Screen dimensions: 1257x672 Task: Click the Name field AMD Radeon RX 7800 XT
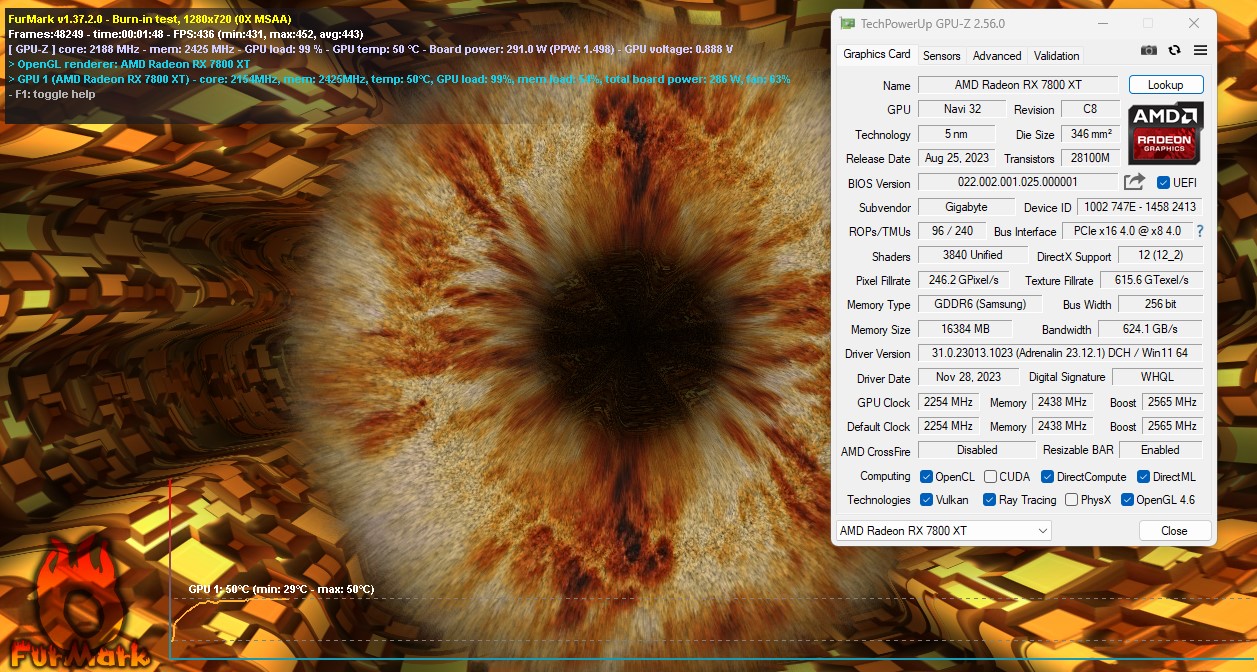pos(1018,85)
